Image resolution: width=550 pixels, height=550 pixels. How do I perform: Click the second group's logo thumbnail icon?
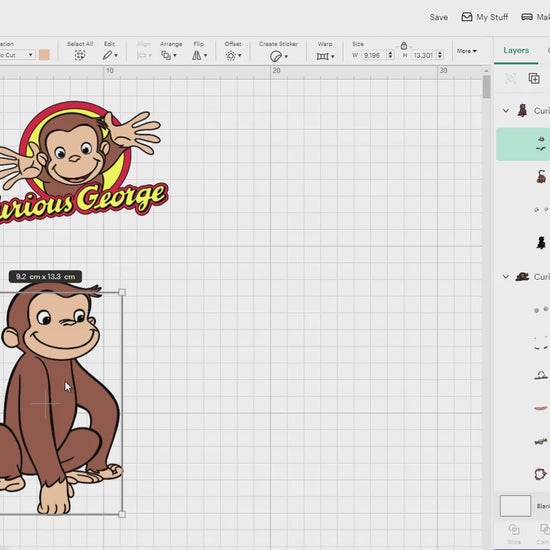tap(522, 277)
